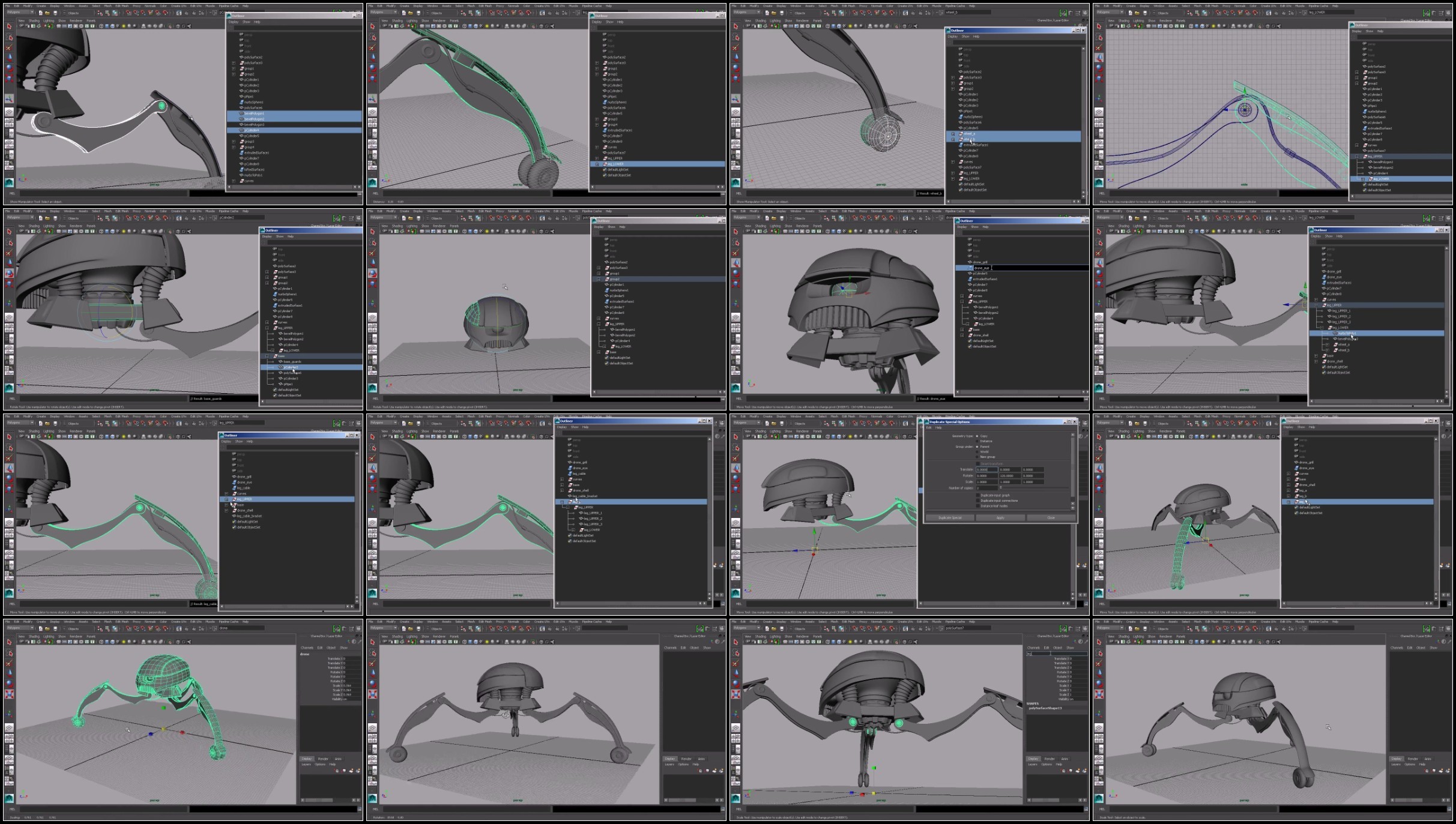Click the Duplicate Special button
1456x824 pixels.
click(950, 517)
